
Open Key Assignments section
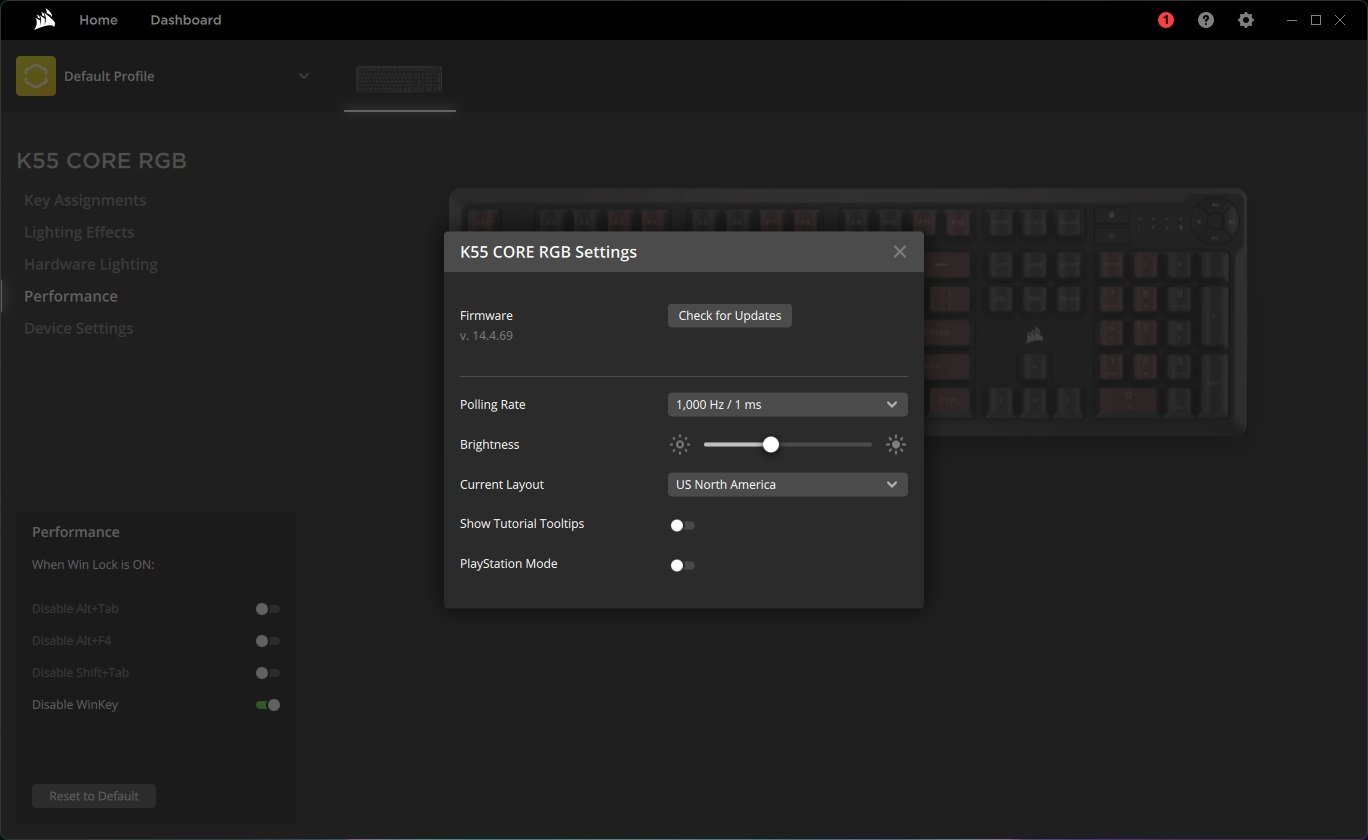(85, 200)
